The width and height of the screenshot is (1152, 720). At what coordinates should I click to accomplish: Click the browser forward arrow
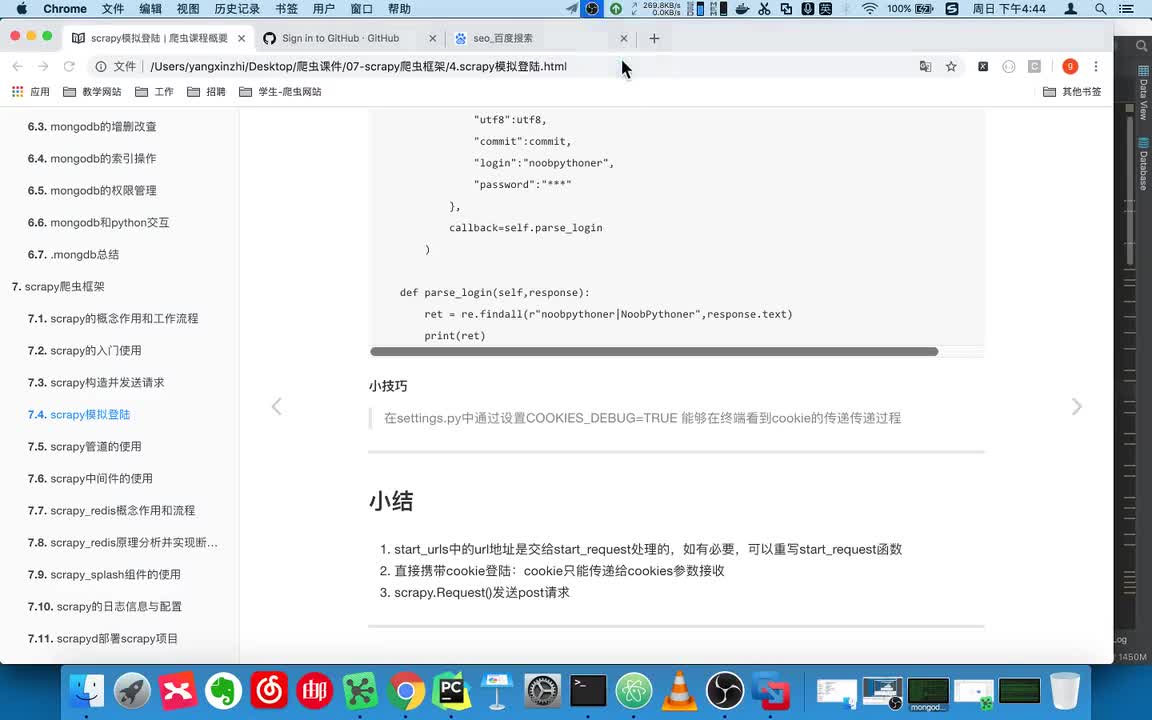pyautogui.click(x=43, y=66)
